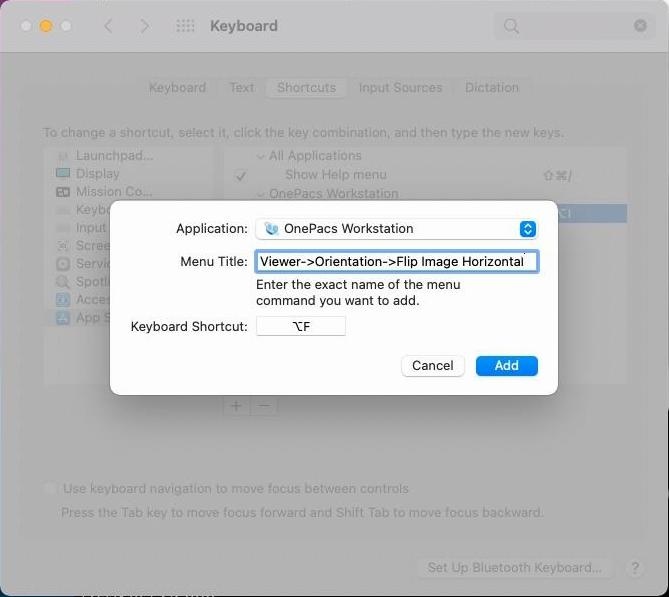
Task: Click Set Up Bluetooth Keyboard button
Action: (515, 568)
